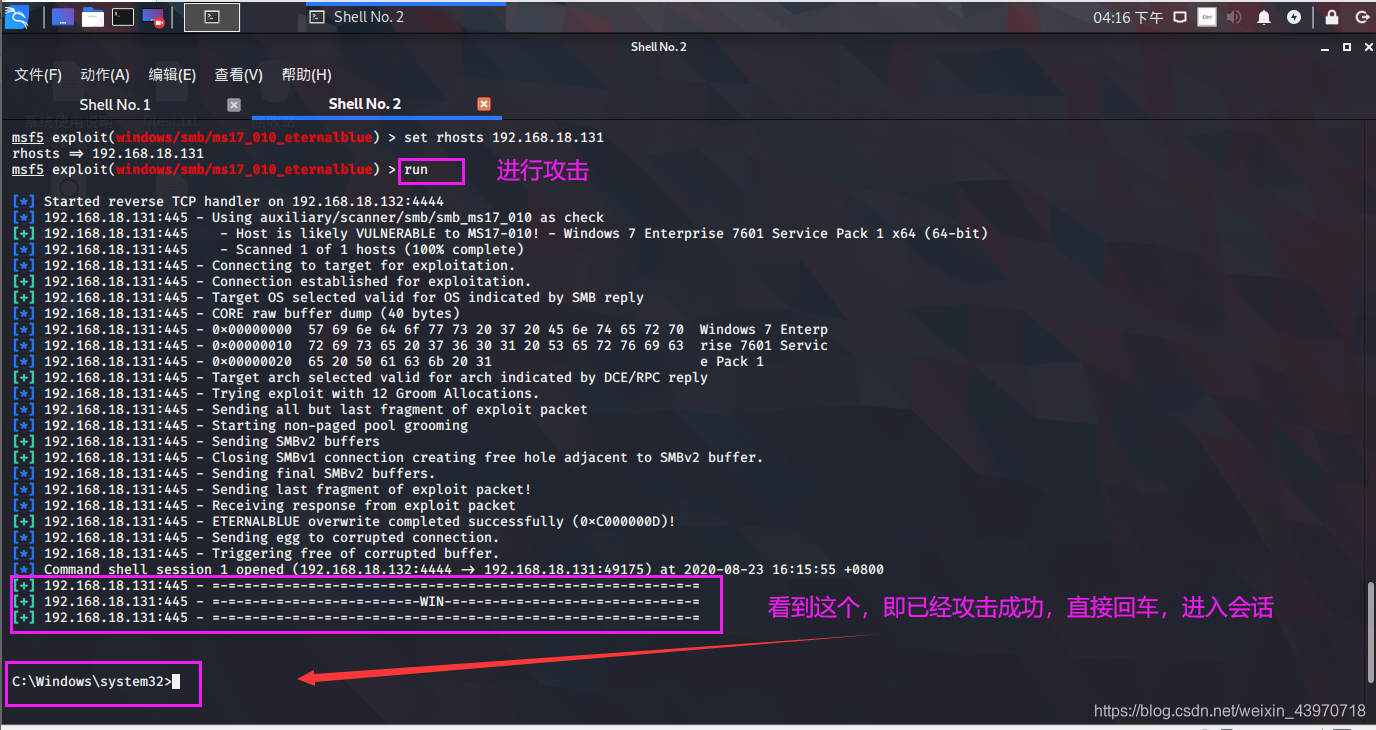
Task: Click 'Target OS selected valid for OS' line
Action: pyautogui.click(x=428, y=297)
